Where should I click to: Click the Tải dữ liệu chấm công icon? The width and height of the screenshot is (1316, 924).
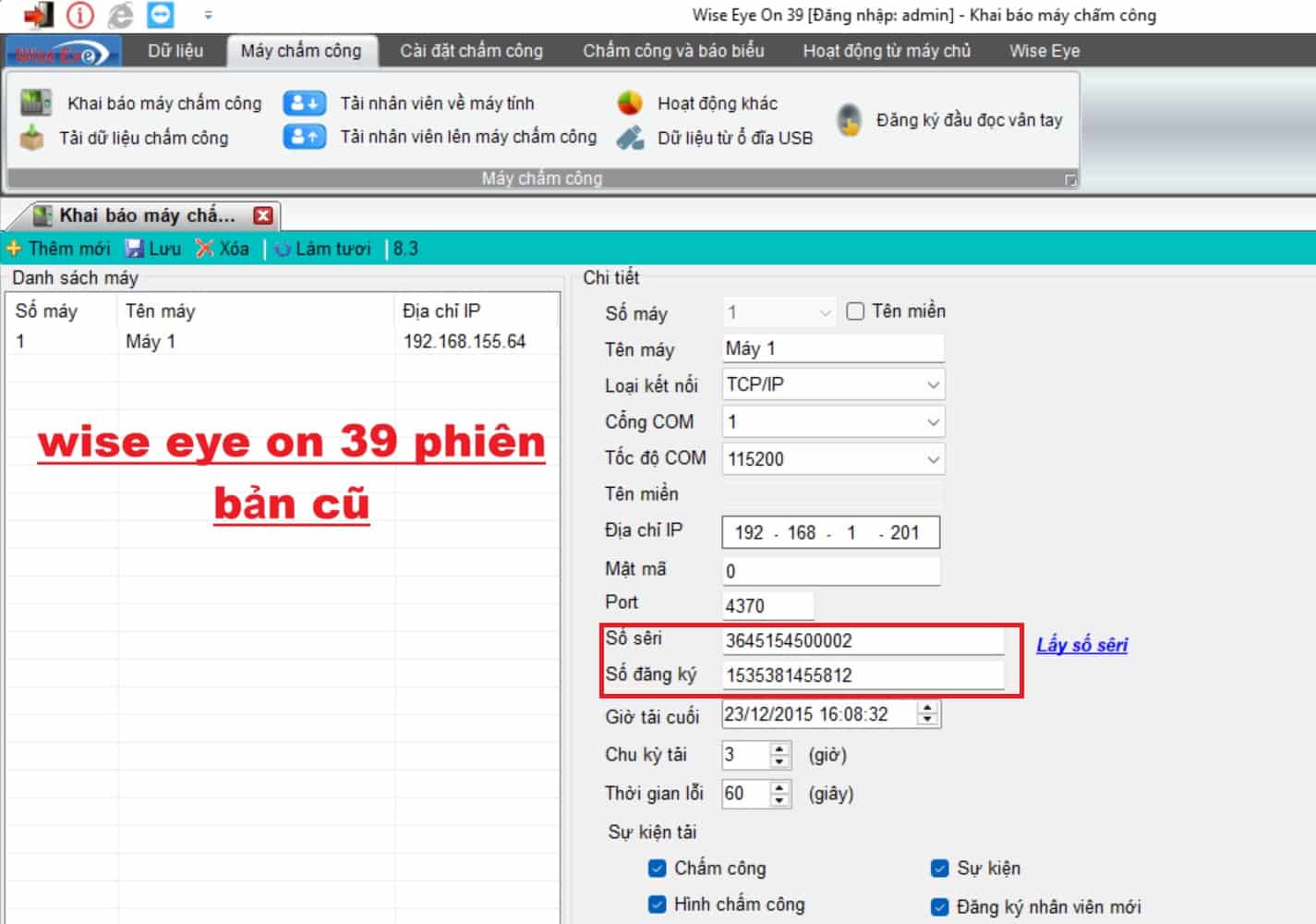click(x=32, y=138)
